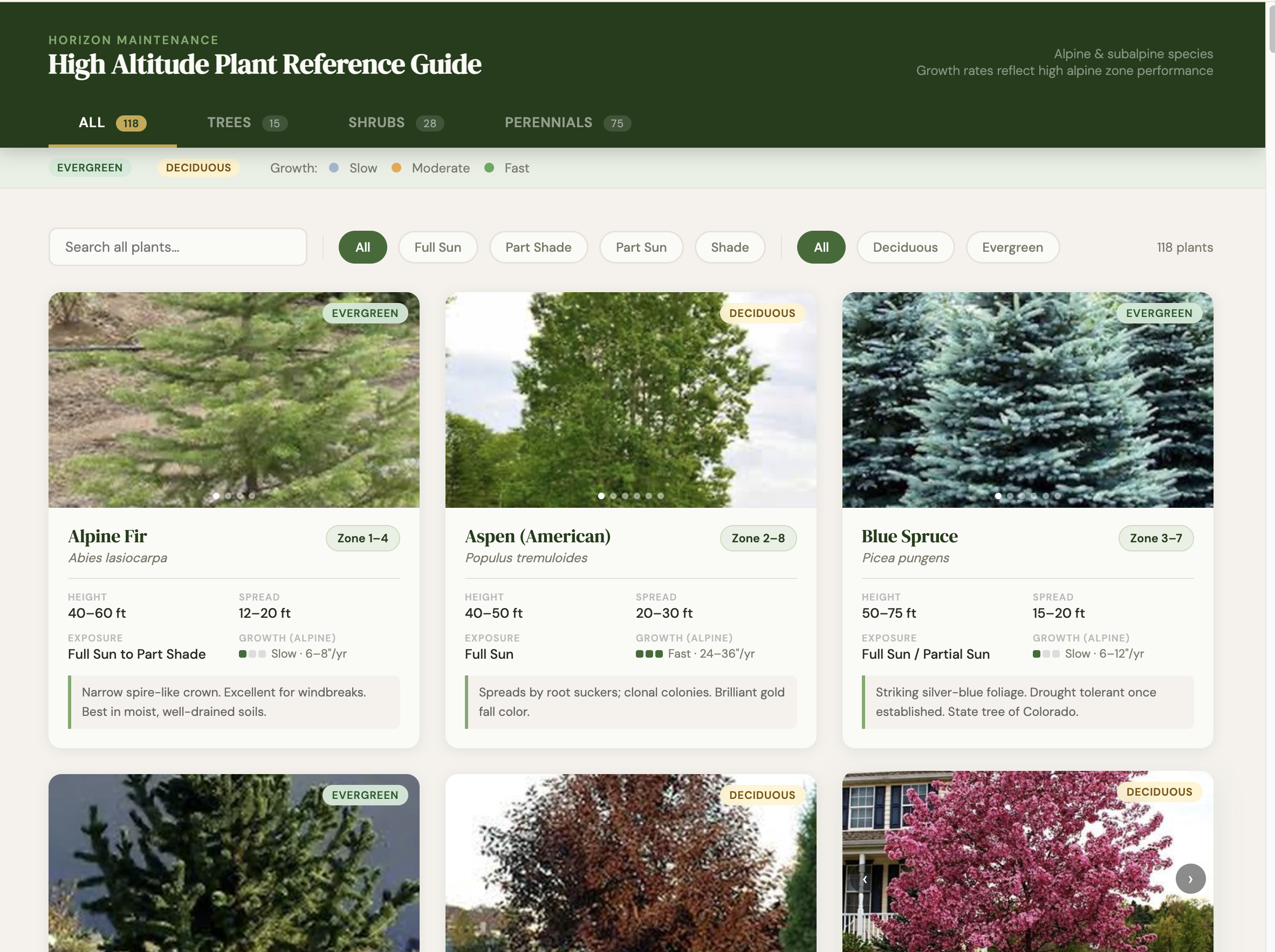Image resolution: width=1275 pixels, height=952 pixels.
Task: Click the High Altitude Plant Reference Guide title
Action: coord(265,64)
